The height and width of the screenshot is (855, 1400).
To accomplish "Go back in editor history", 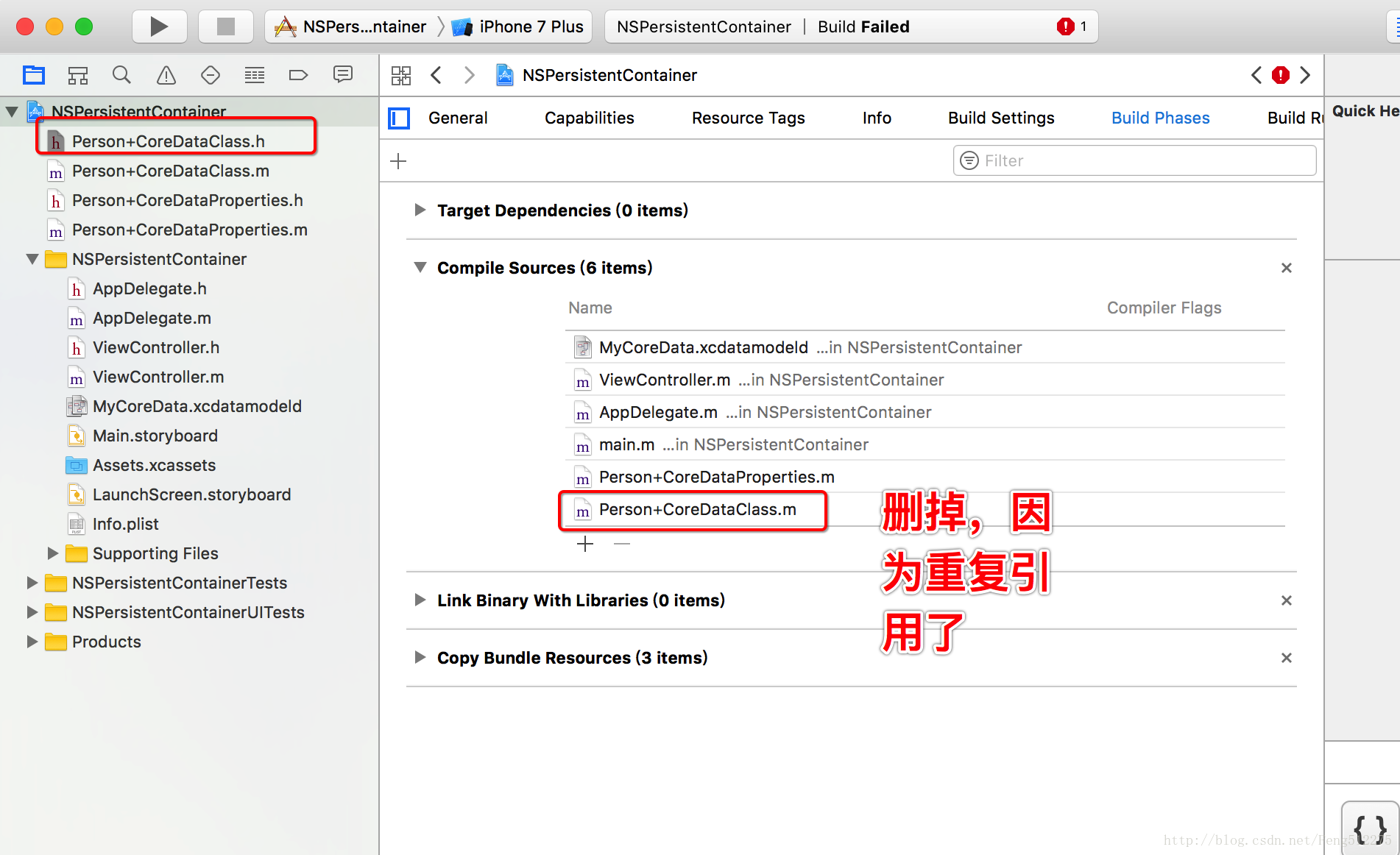I will coord(436,75).
